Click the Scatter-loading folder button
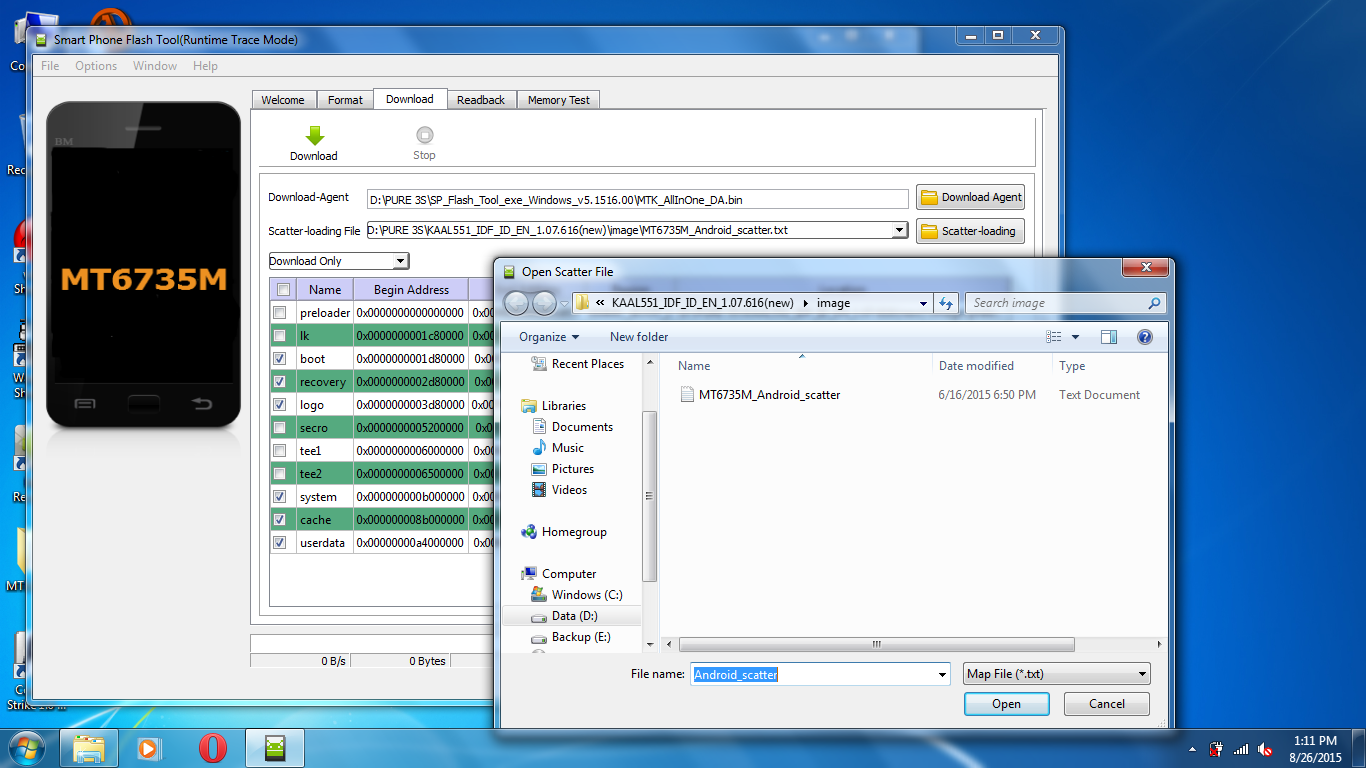 click(x=970, y=231)
